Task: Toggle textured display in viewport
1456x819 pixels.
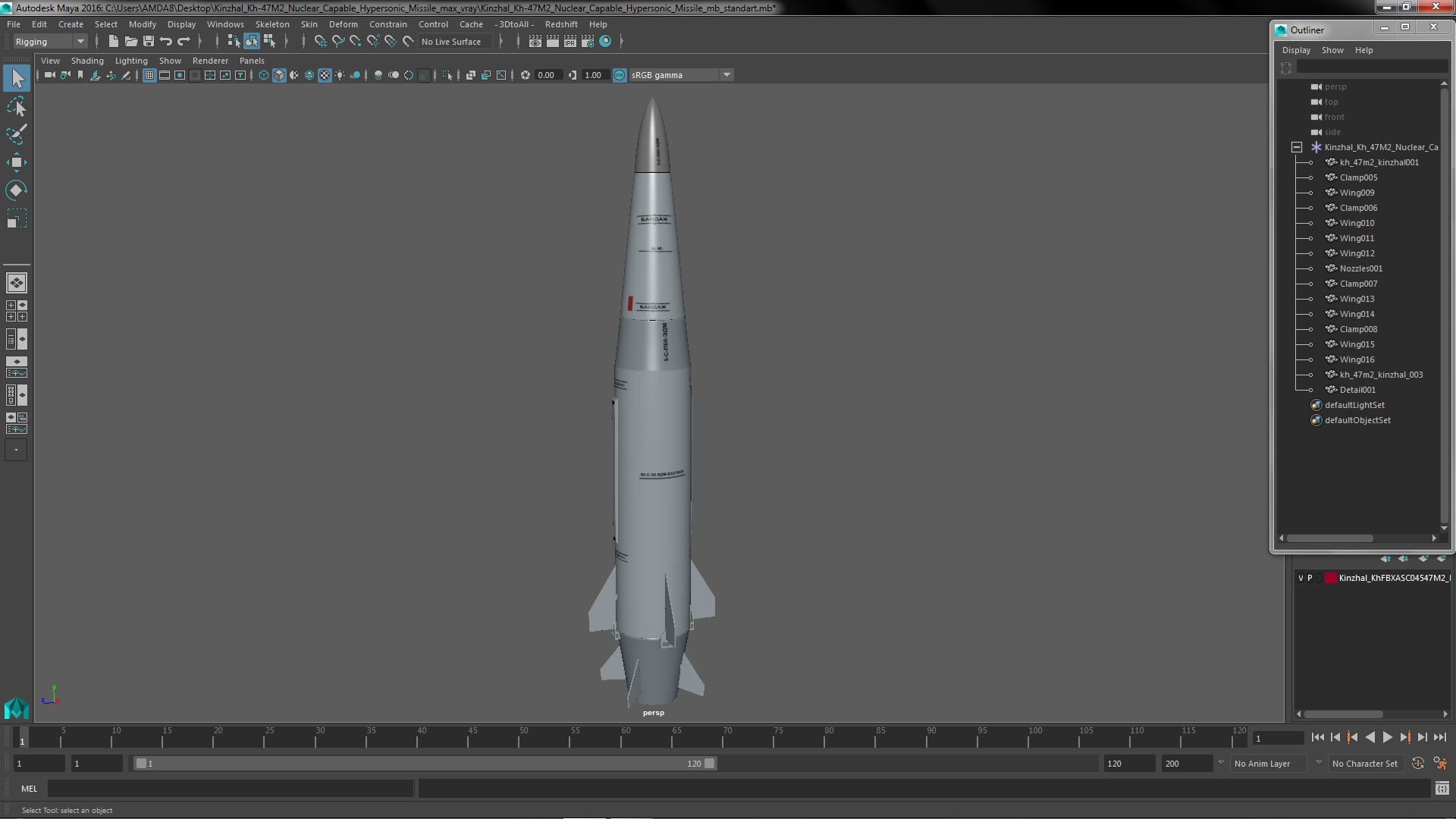Action: [x=325, y=75]
